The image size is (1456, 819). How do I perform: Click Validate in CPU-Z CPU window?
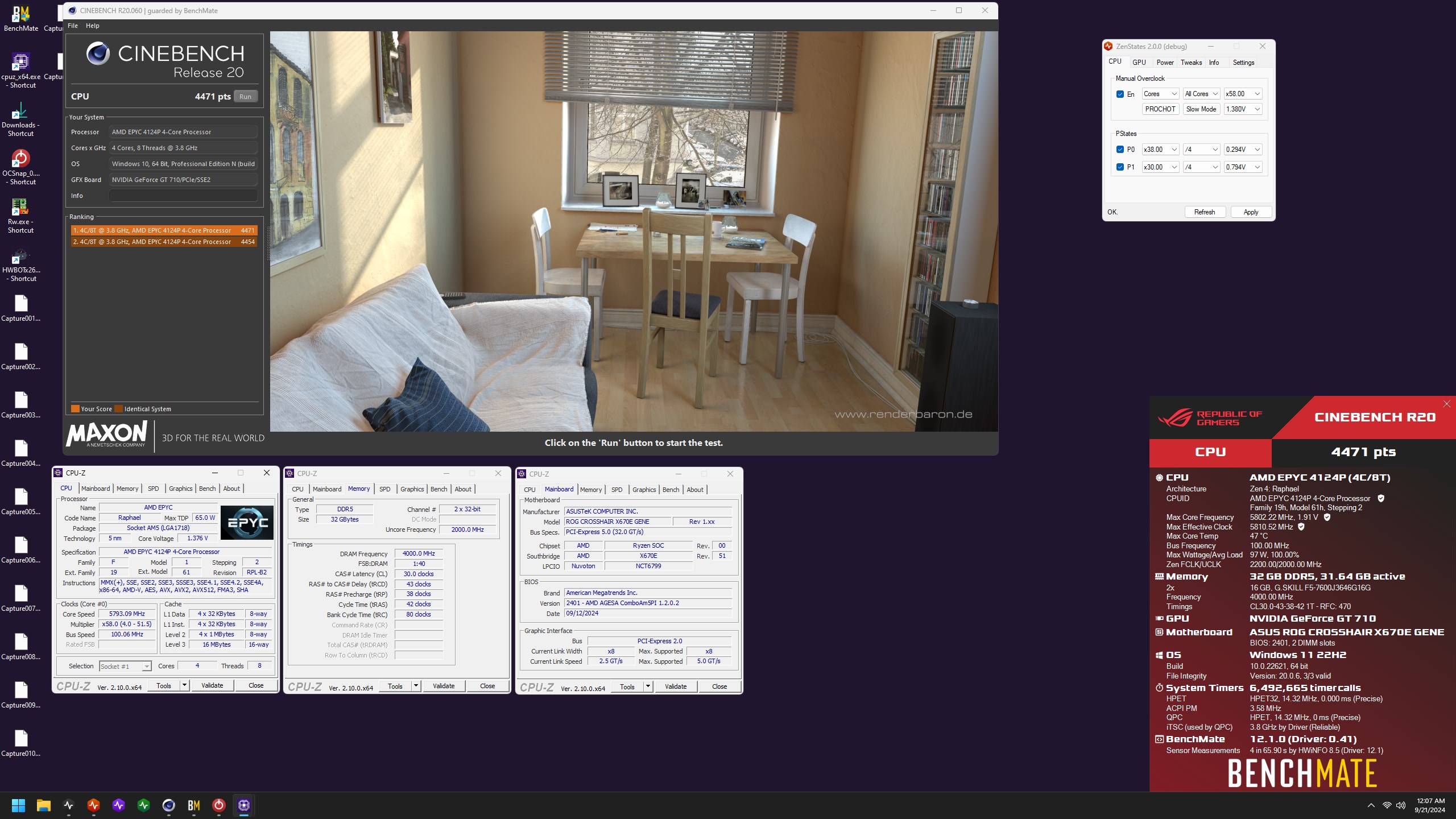(x=212, y=685)
